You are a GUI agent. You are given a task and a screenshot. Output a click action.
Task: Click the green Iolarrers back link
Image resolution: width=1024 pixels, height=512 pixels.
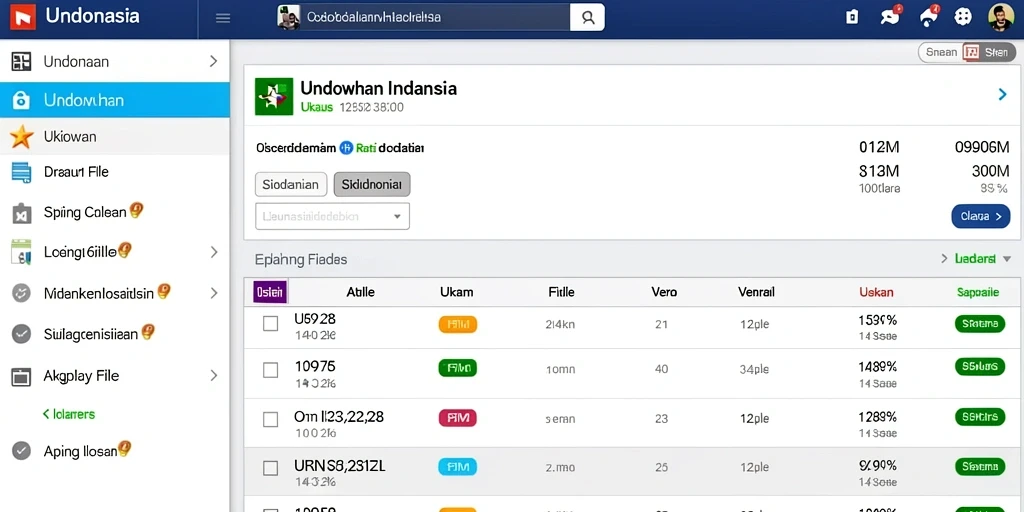pos(69,414)
